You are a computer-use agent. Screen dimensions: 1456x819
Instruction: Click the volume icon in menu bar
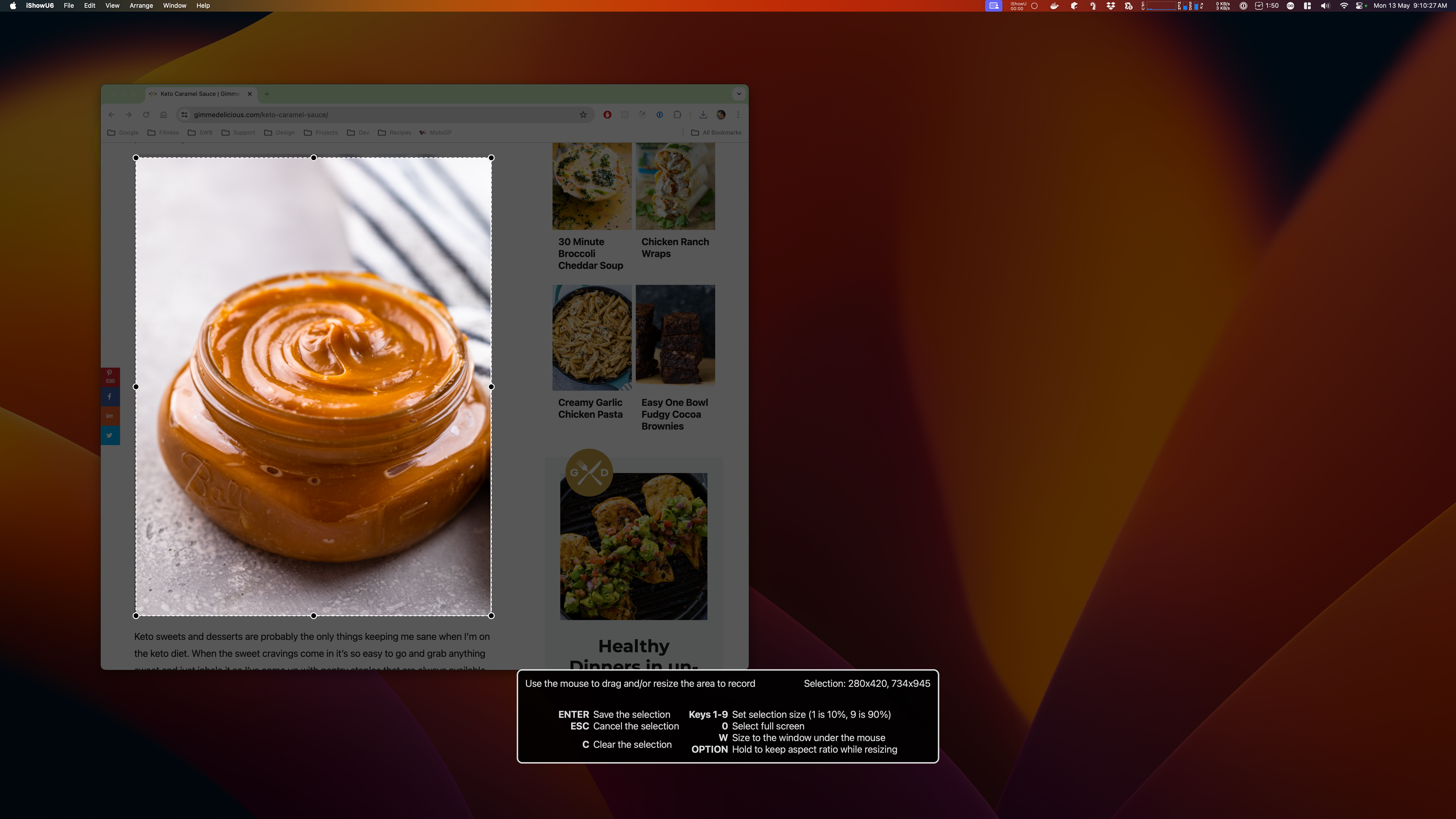1326,6
